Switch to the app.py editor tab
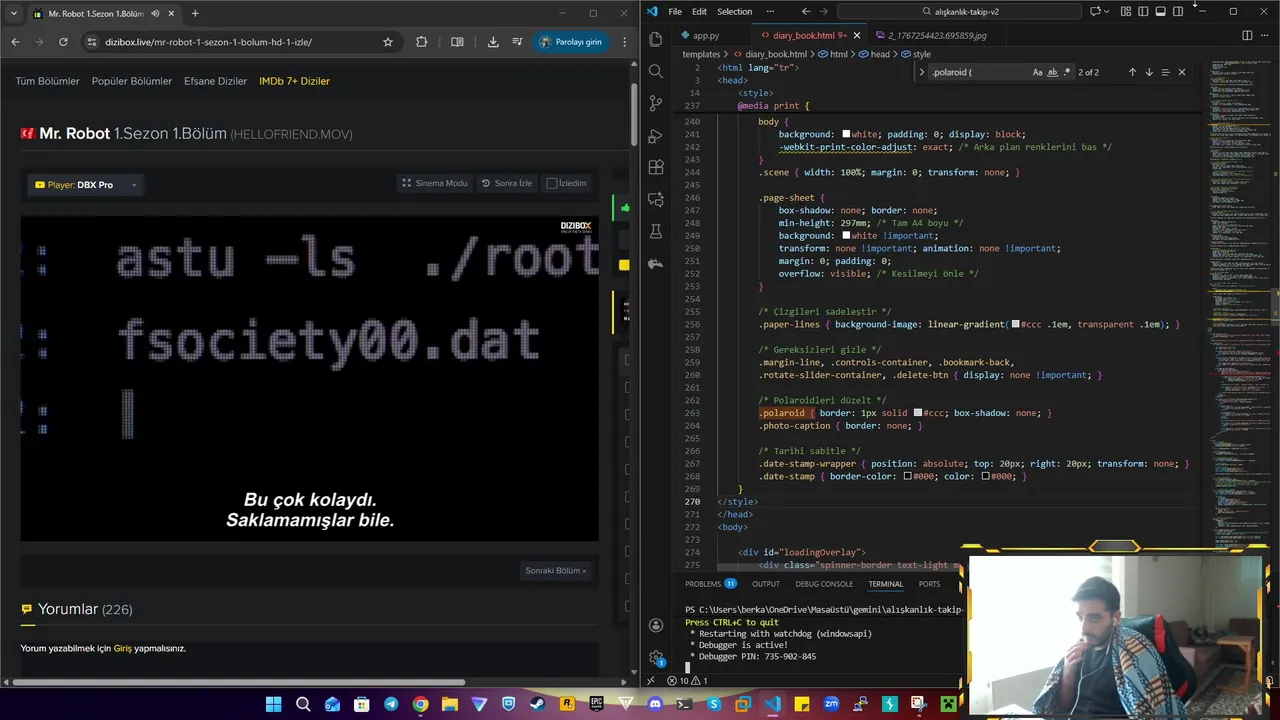Screen dimensions: 1280x720 pos(705,35)
